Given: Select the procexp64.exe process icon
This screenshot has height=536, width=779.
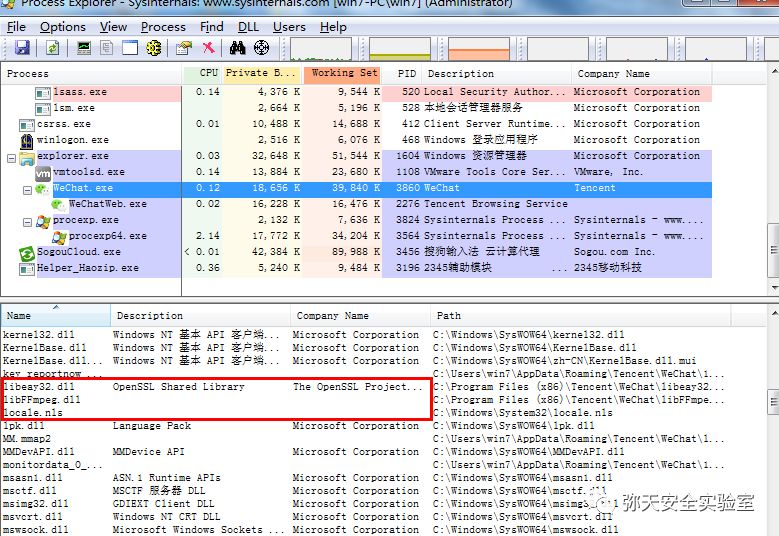Looking at the screenshot, I should (x=59, y=237).
